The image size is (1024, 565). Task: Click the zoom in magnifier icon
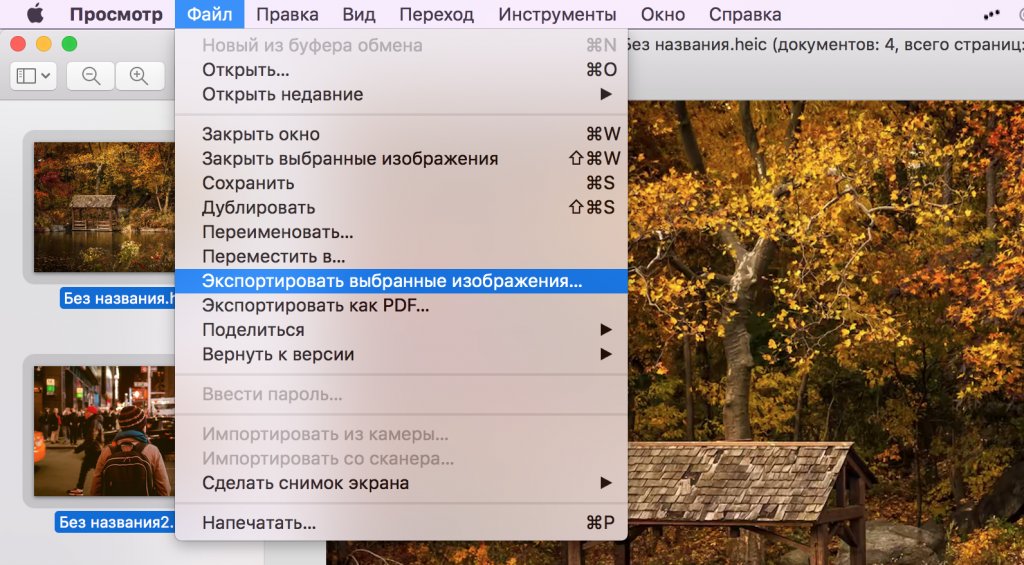139,76
